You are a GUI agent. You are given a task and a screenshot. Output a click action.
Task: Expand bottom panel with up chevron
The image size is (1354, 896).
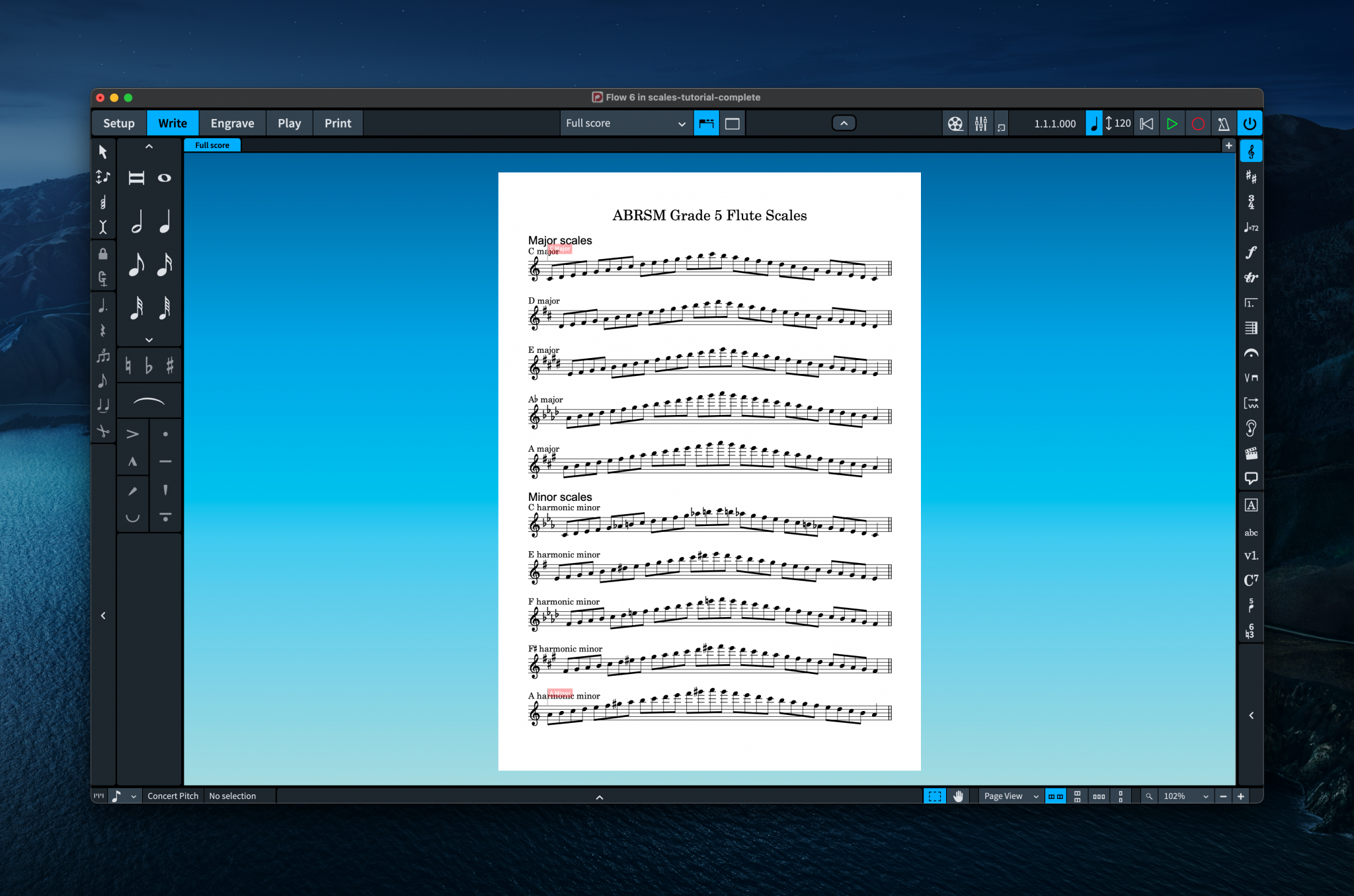point(600,797)
